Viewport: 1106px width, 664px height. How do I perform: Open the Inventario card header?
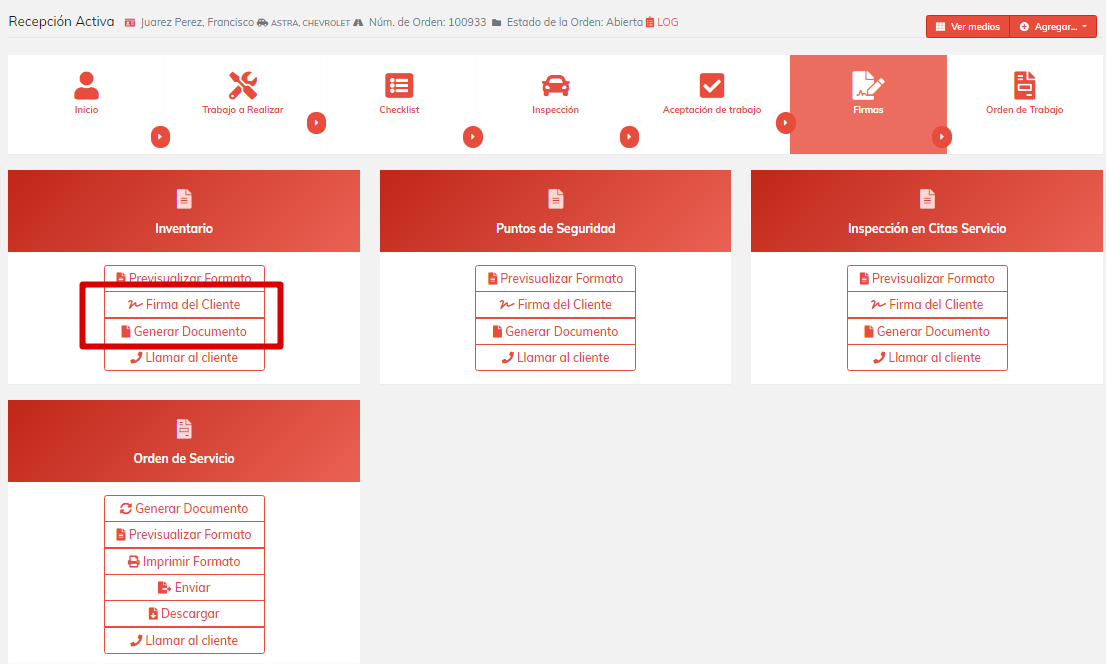pos(184,211)
